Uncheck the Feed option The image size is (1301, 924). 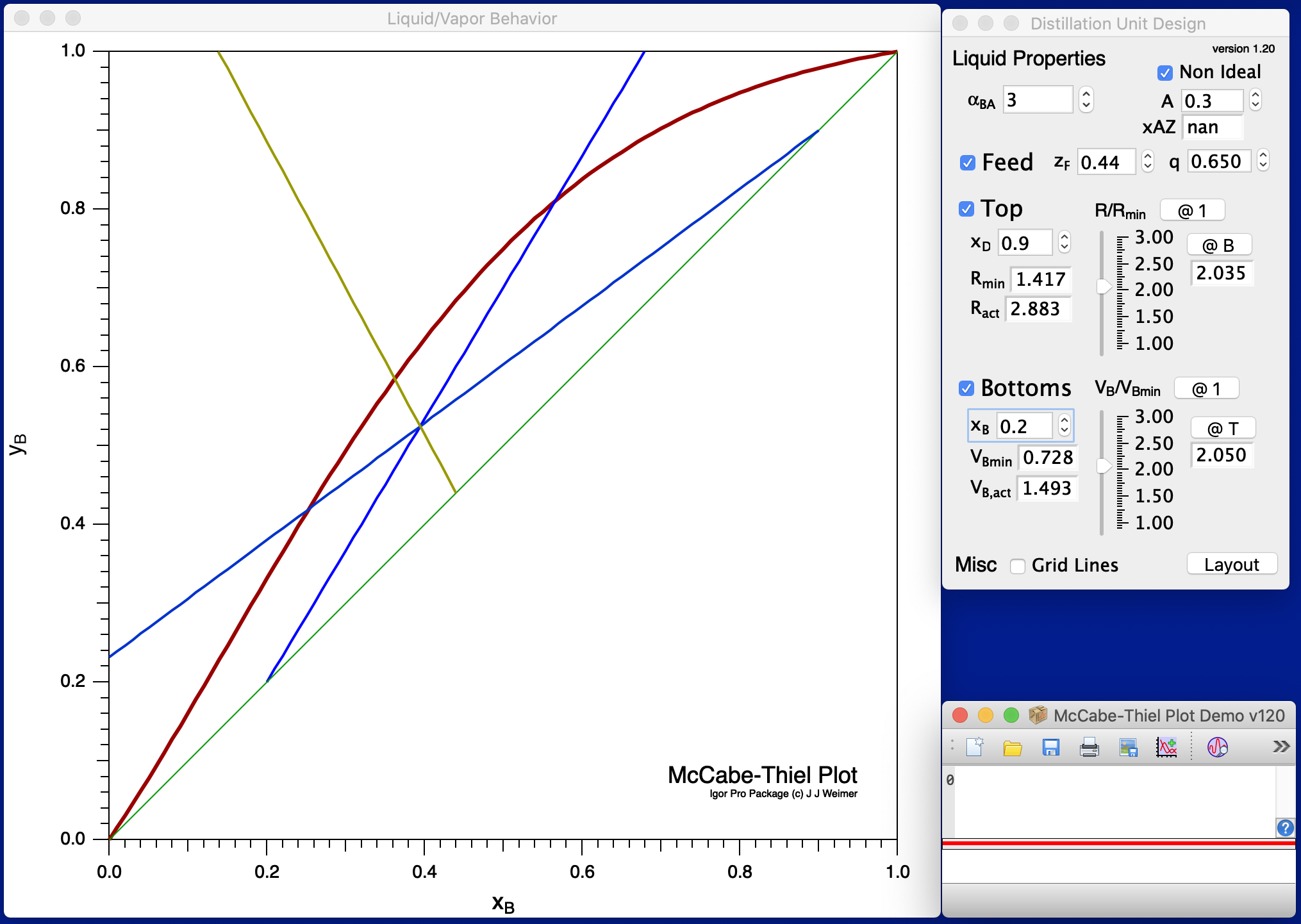pyautogui.click(x=967, y=162)
